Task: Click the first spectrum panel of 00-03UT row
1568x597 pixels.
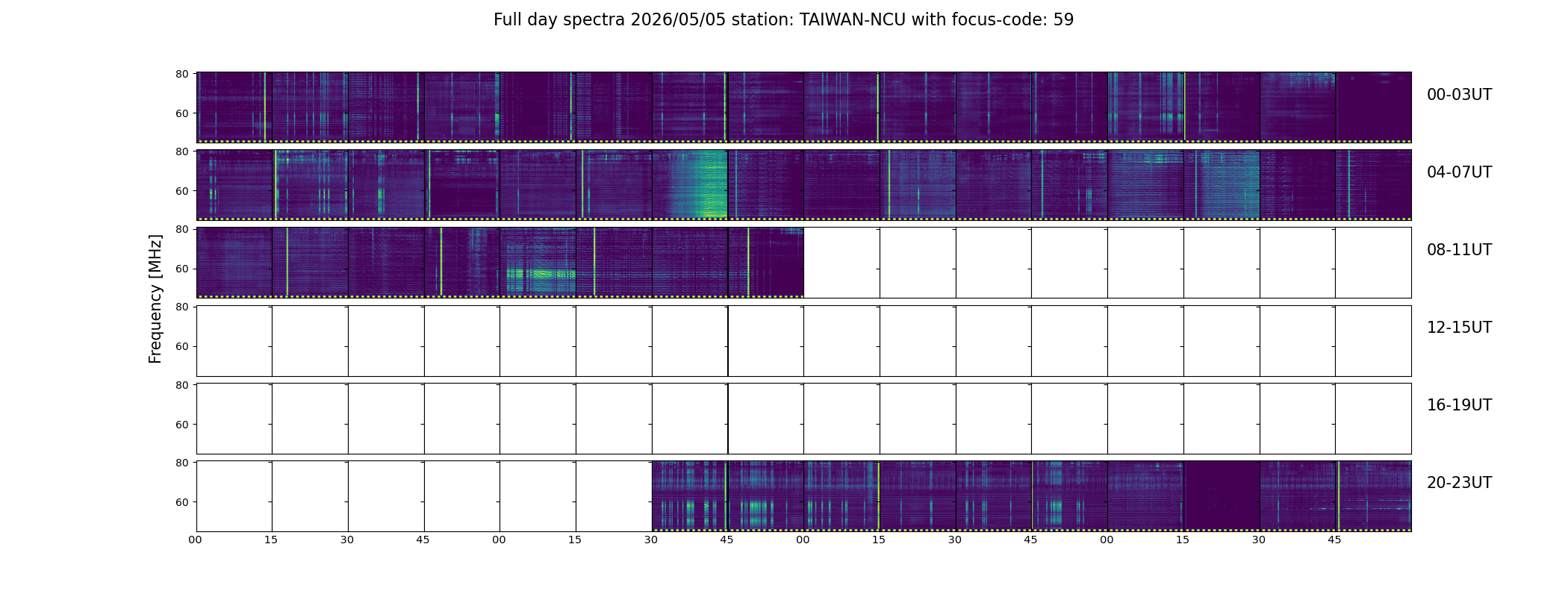Action: pyautogui.click(x=234, y=107)
